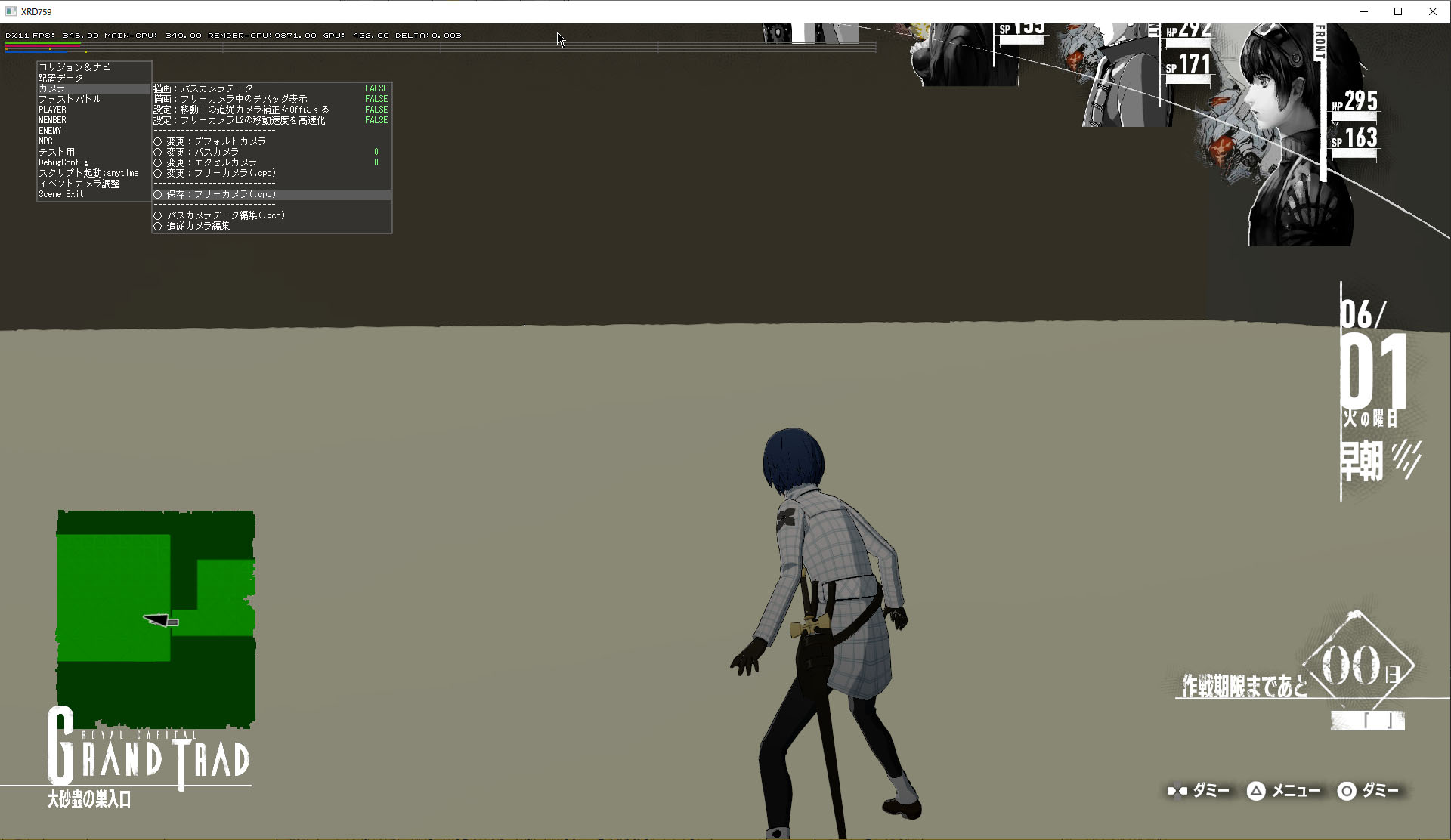Screen dimensions: 1451x840
Task: Toggle フリーカメラL2の移動速度を高速化 FALSE value
Action: [376, 120]
